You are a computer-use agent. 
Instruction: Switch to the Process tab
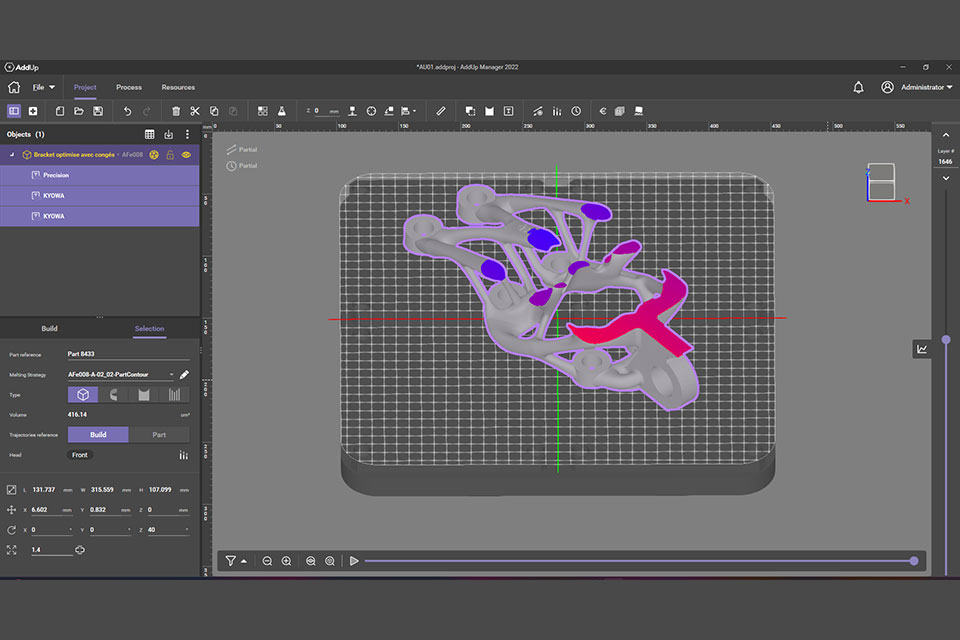coord(129,87)
